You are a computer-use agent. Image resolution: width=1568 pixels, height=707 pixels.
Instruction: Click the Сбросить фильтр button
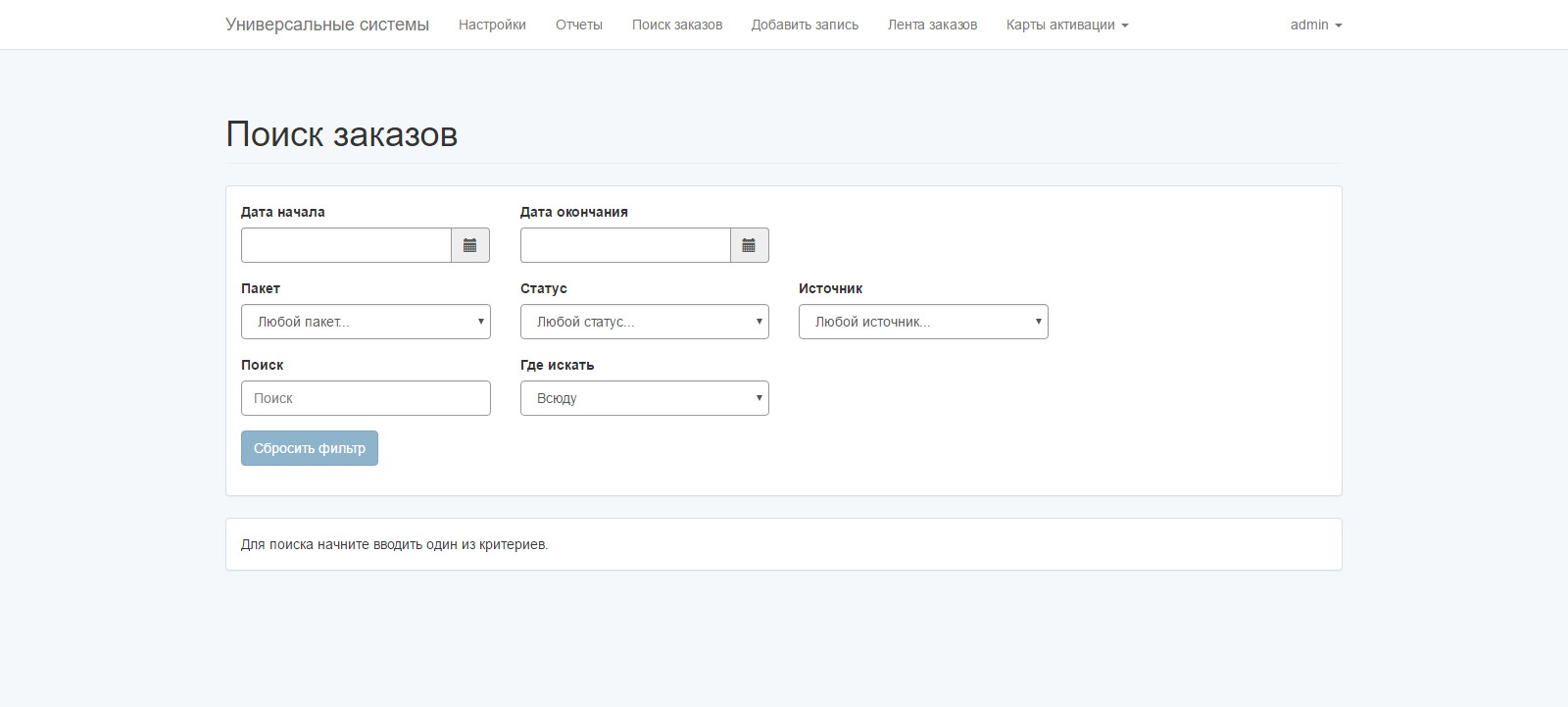pos(310,448)
